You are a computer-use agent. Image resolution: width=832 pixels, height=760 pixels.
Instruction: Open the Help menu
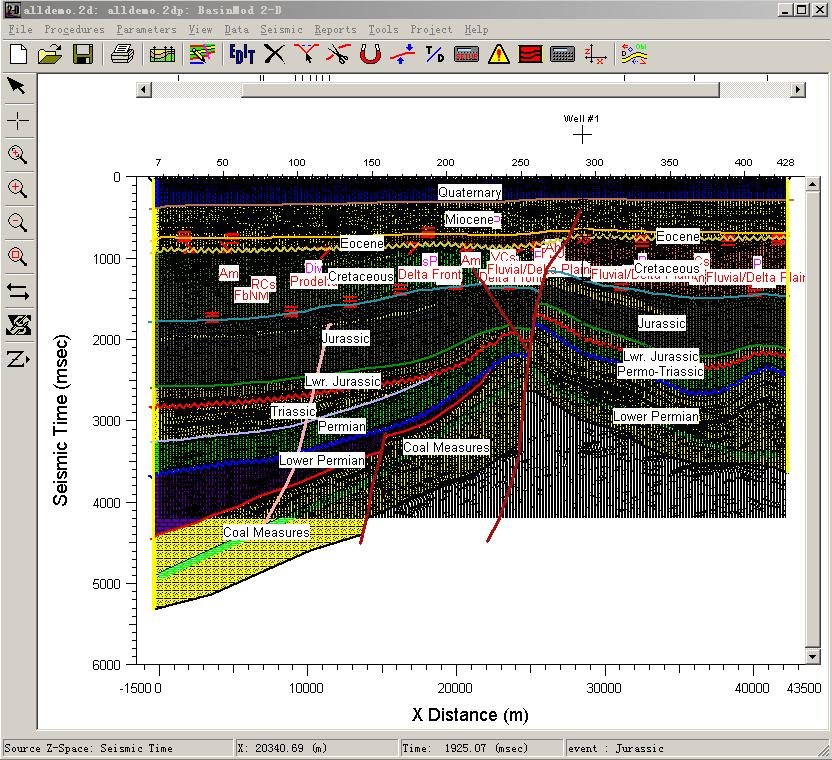point(476,30)
